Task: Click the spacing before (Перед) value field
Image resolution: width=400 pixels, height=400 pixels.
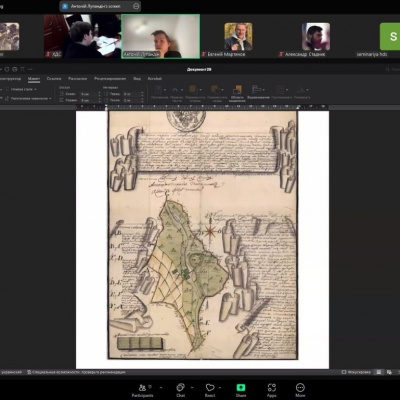Action: click(133, 94)
